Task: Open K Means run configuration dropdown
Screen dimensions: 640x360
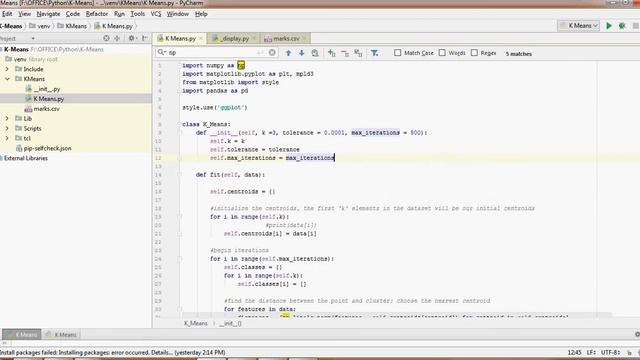Action: [579, 26]
